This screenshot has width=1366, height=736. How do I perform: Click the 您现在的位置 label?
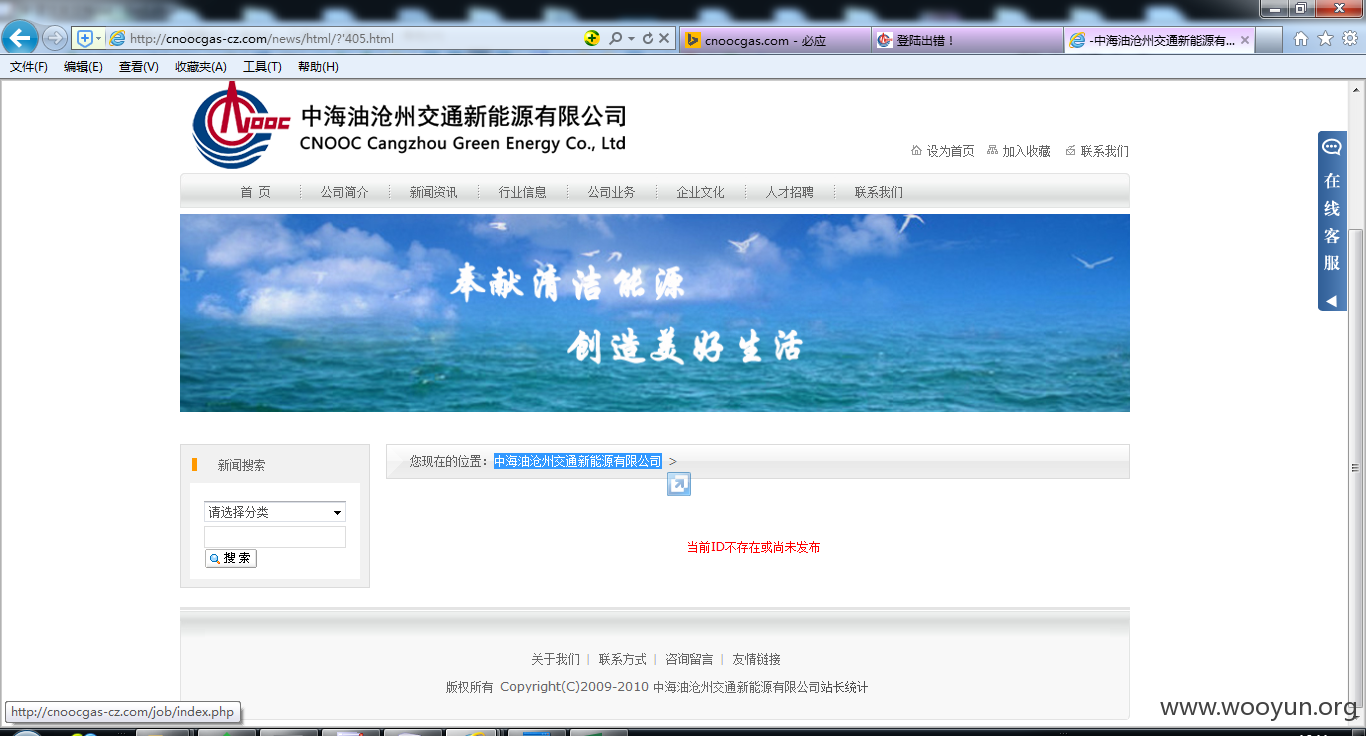point(448,461)
